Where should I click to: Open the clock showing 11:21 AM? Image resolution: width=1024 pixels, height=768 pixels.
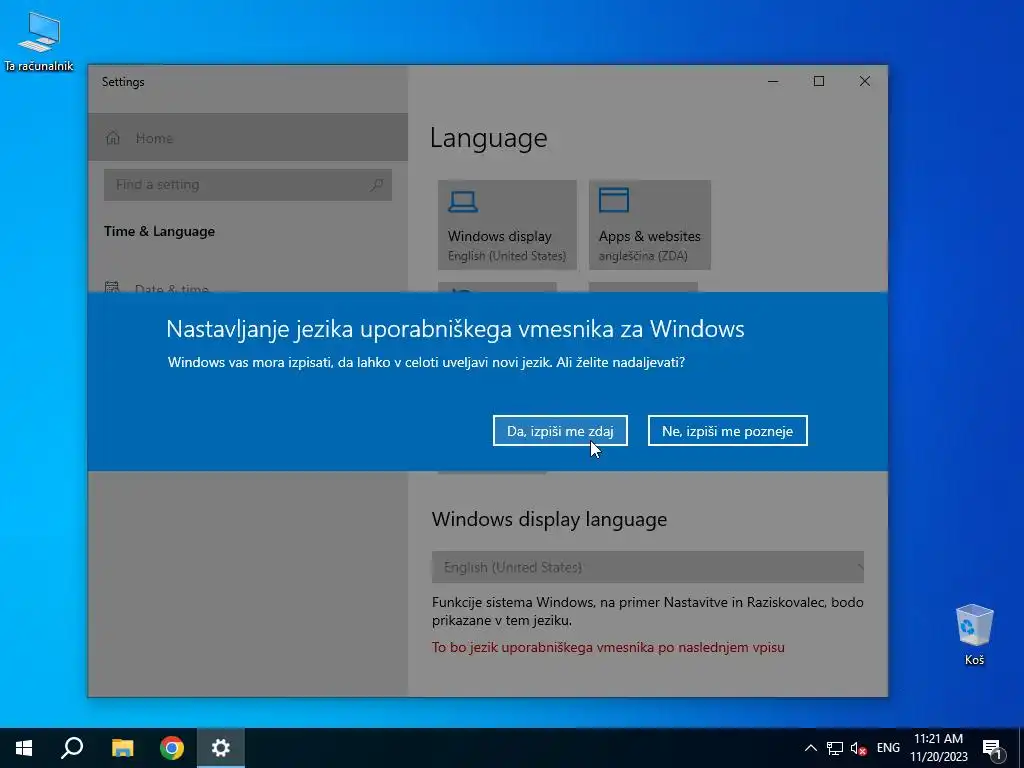[x=938, y=748]
